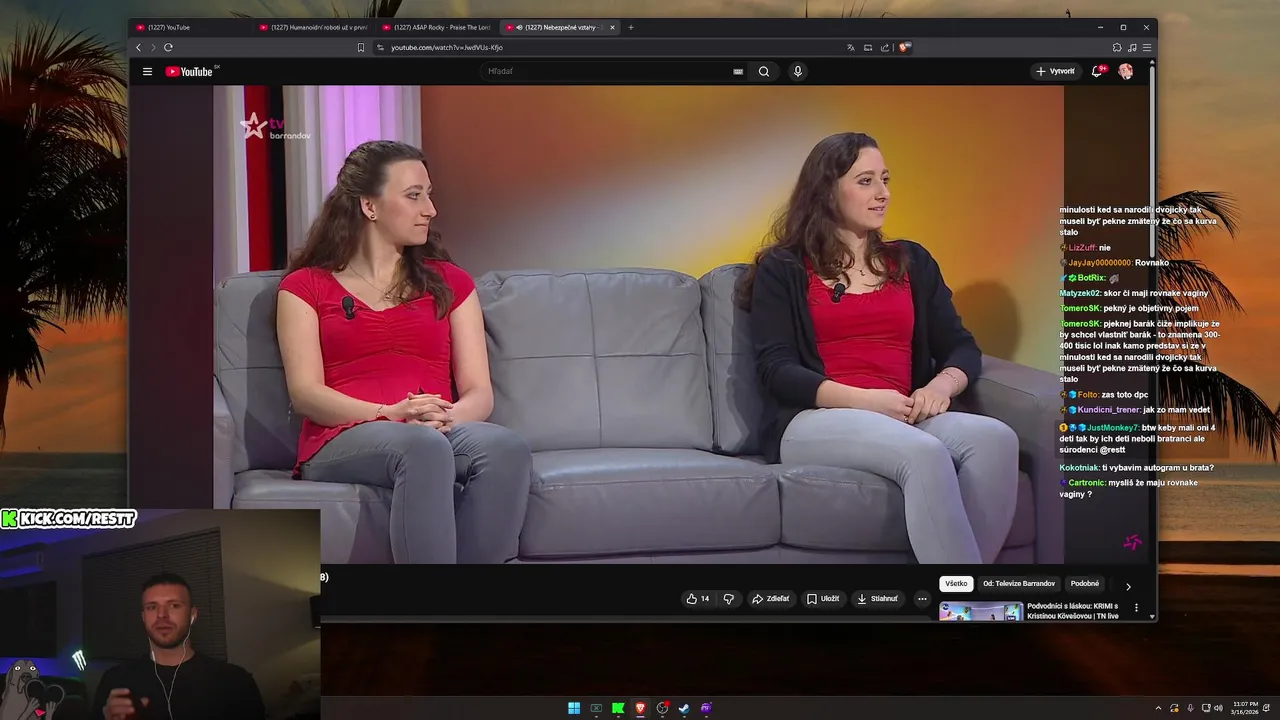Image resolution: width=1280 pixels, height=720 pixels.
Task: Open YouTube notifications bell
Action: pyautogui.click(x=1097, y=71)
